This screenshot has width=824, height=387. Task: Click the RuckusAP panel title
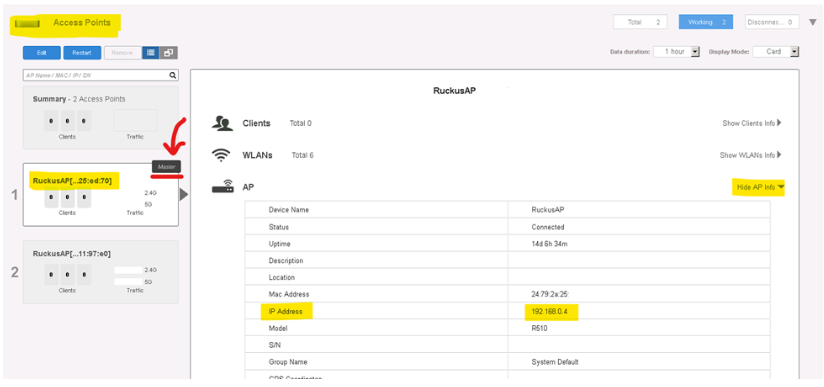[x=455, y=90]
